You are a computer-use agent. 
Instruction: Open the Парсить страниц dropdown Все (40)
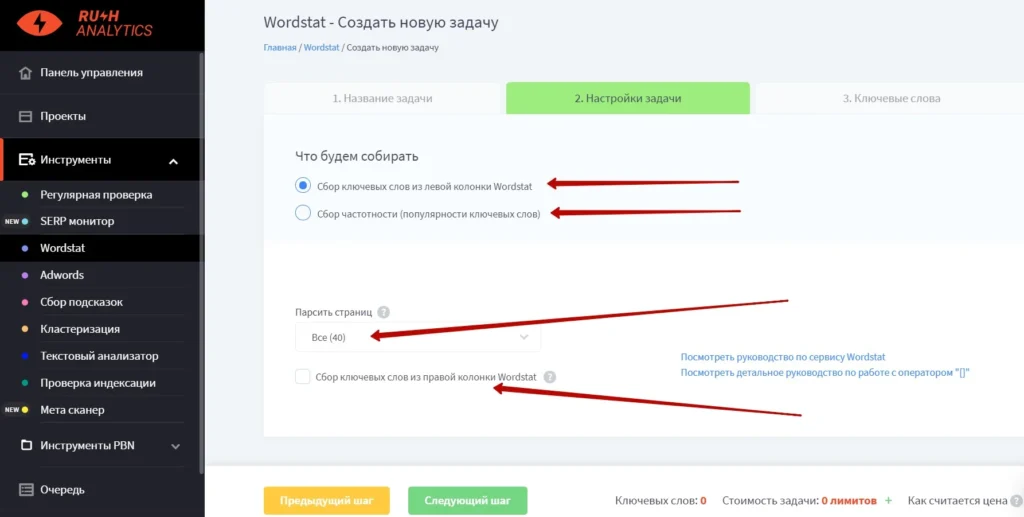[x=418, y=337]
